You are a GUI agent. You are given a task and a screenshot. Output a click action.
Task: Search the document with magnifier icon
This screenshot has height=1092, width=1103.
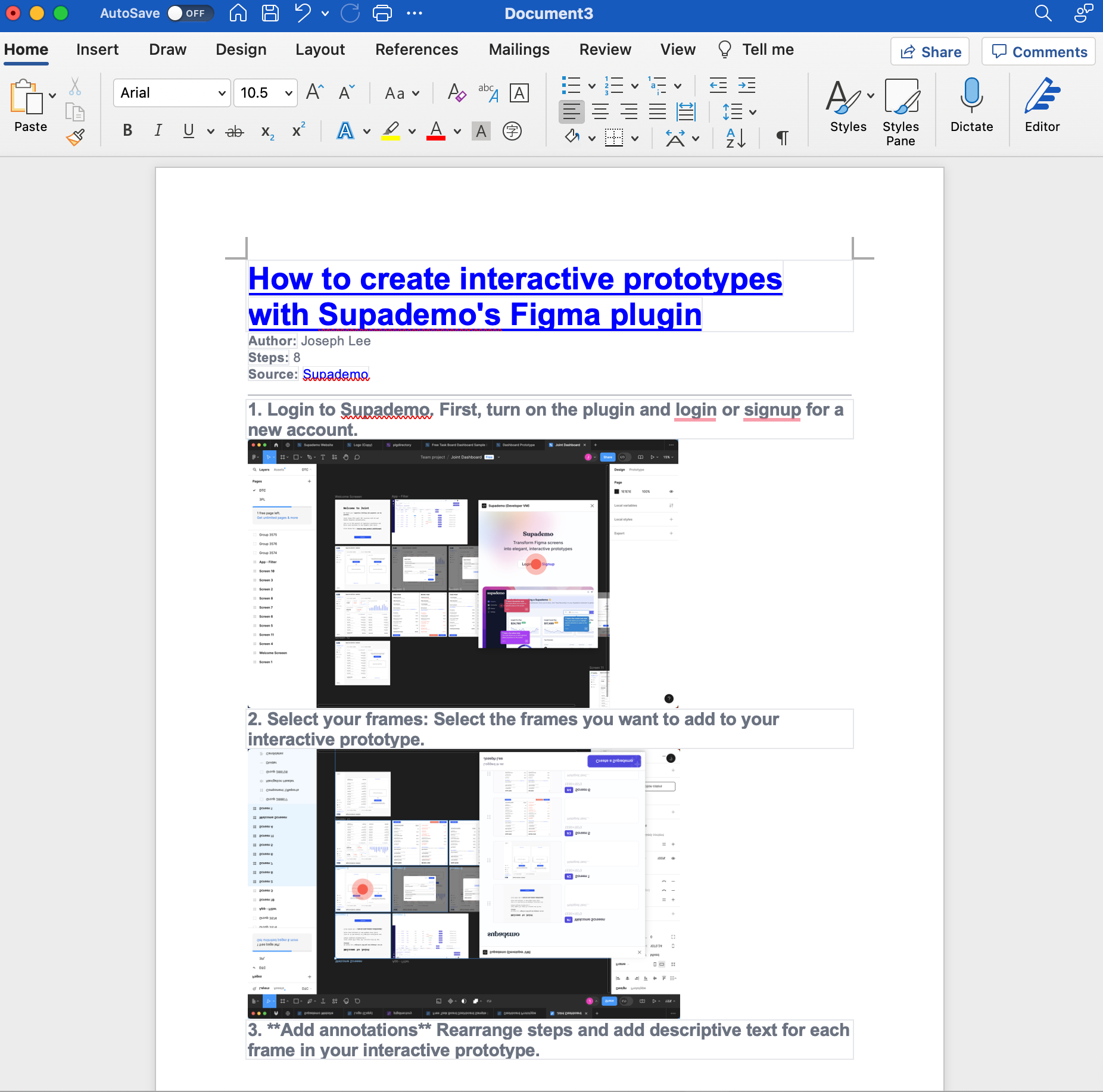tap(1043, 13)
